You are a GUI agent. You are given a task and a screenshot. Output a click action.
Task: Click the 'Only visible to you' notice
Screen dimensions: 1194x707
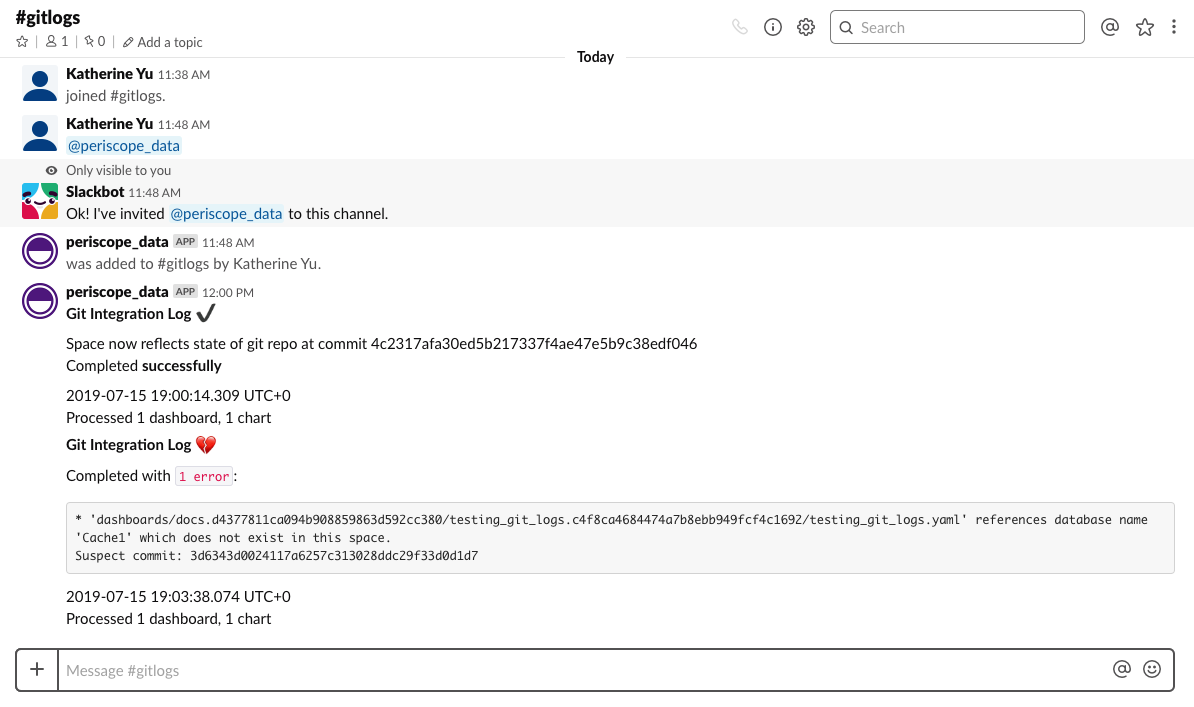click(x=118, y=171)
